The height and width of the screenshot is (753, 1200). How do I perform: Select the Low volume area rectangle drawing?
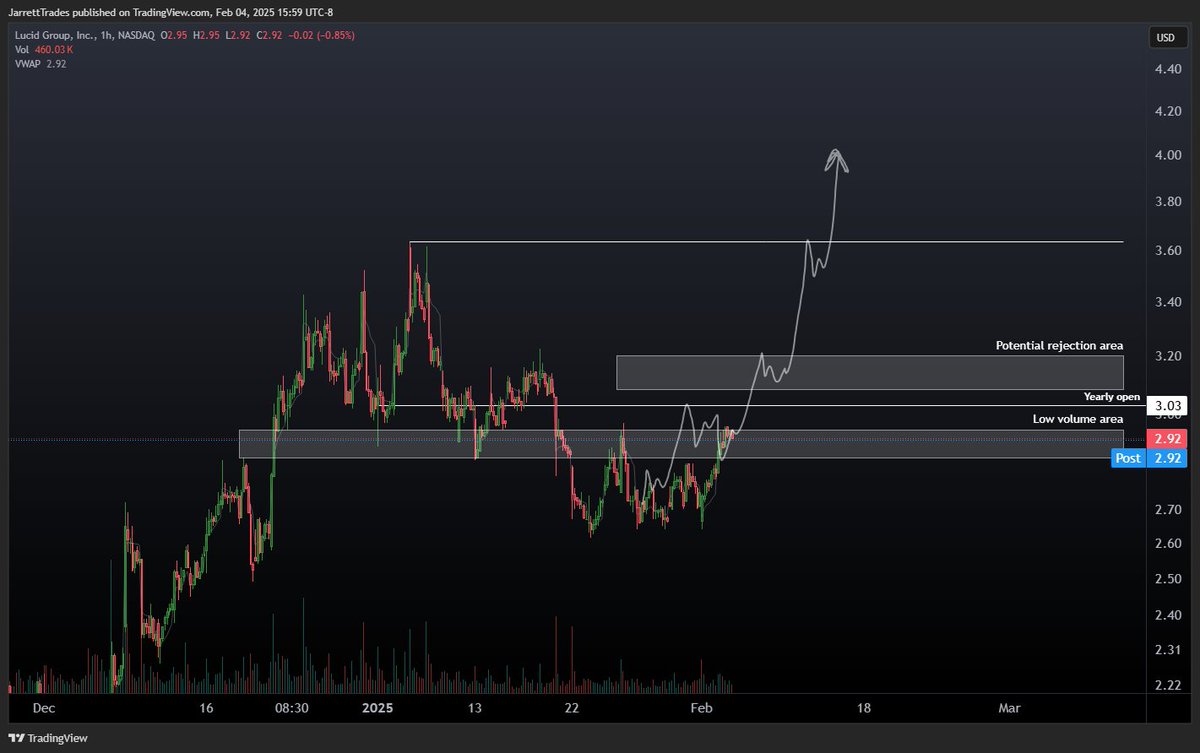click(681, 444)
